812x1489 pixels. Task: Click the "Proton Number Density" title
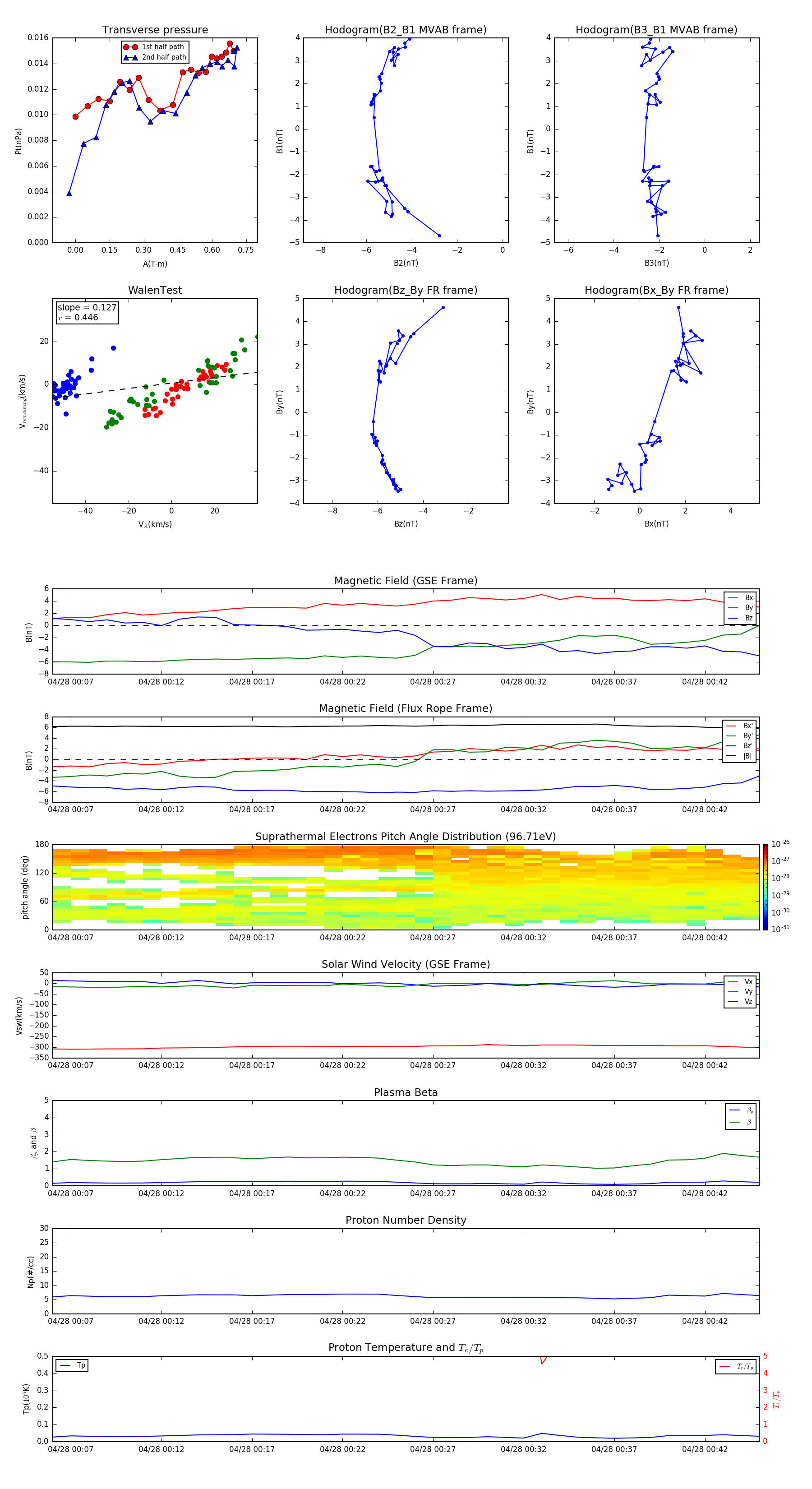pyautogui.click(x=406, y=1220)
